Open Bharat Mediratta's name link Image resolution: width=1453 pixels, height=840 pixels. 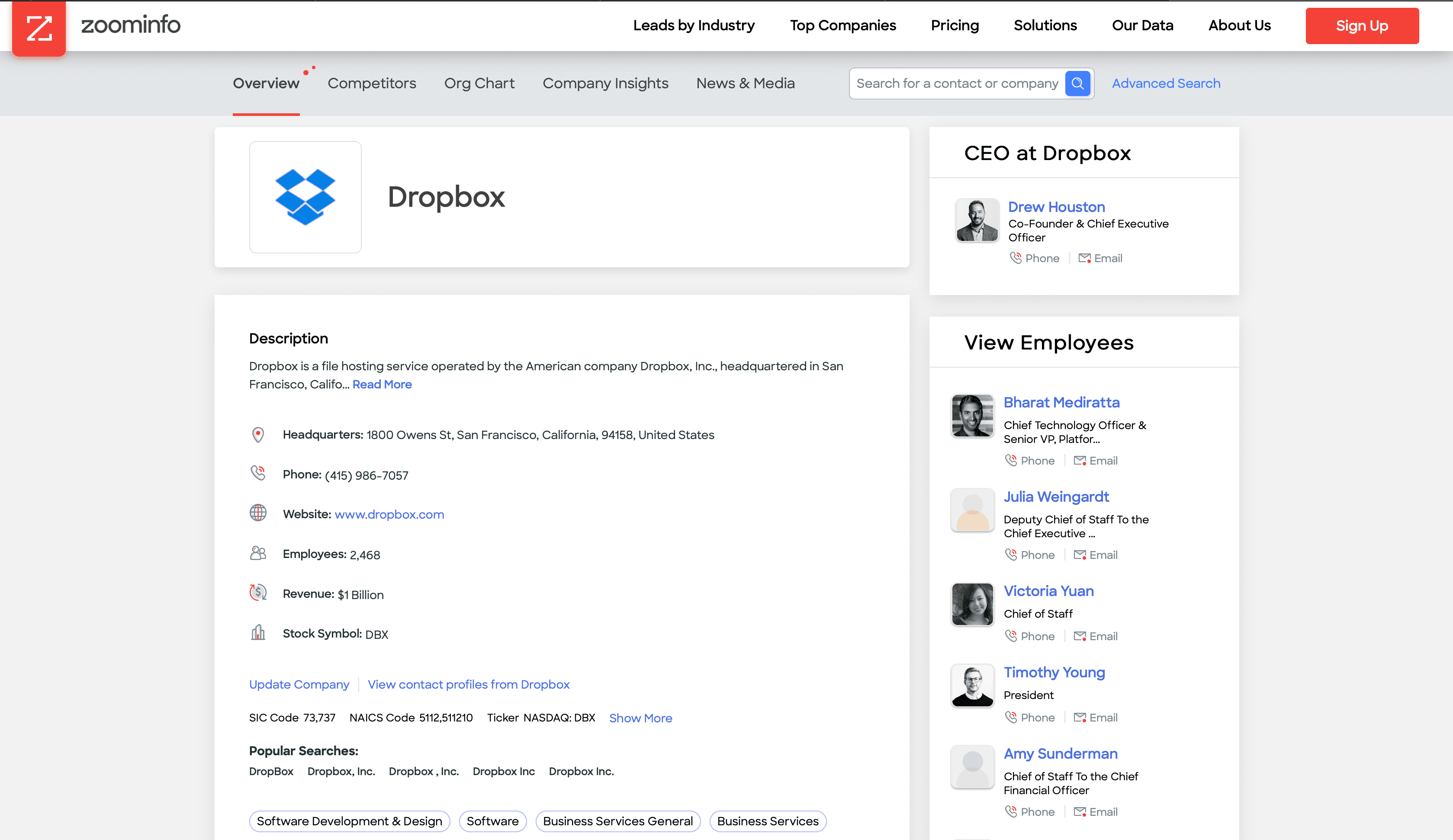1061,402
